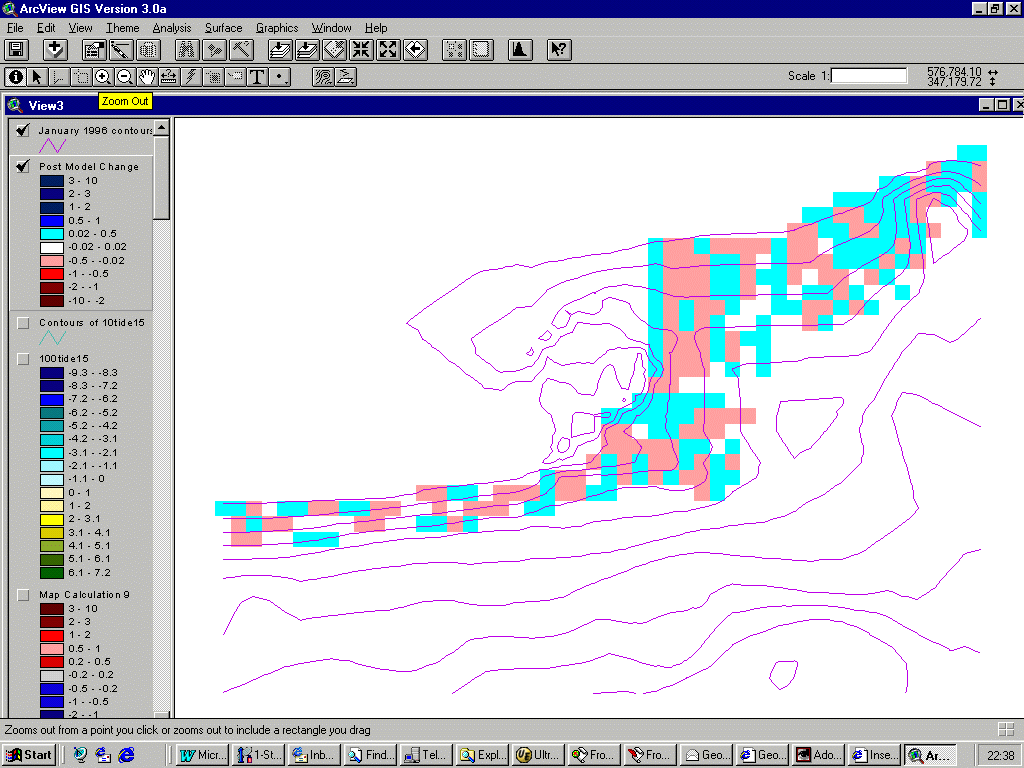Open the Analysis menu

(171, 27)
